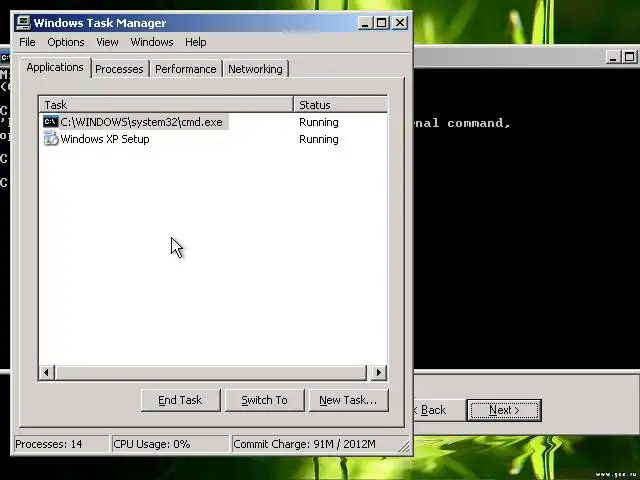
Task: Open the File menu
Action: 27,42
